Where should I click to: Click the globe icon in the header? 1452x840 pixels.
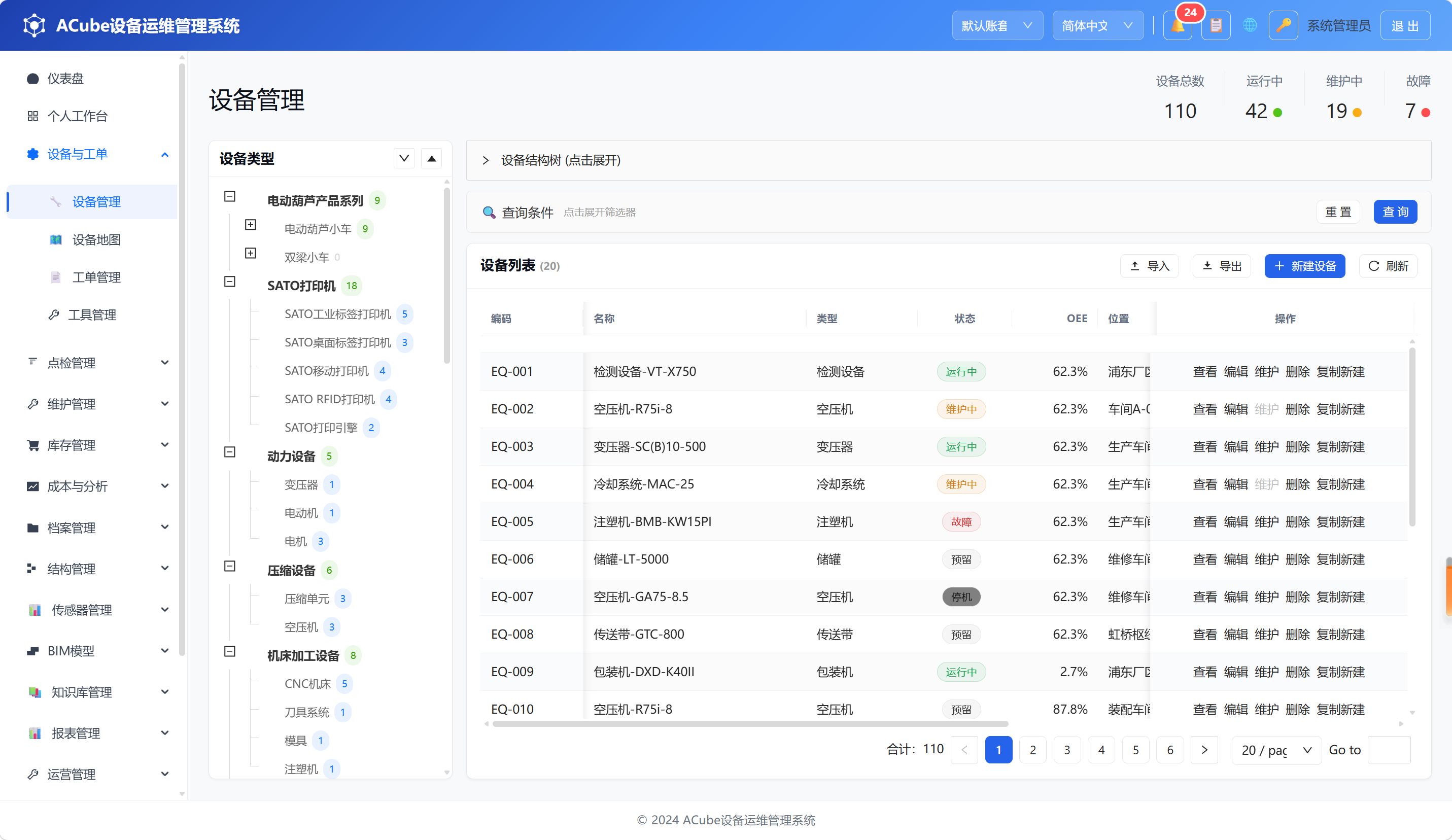pyautogui.click(x=1249, y=26)
